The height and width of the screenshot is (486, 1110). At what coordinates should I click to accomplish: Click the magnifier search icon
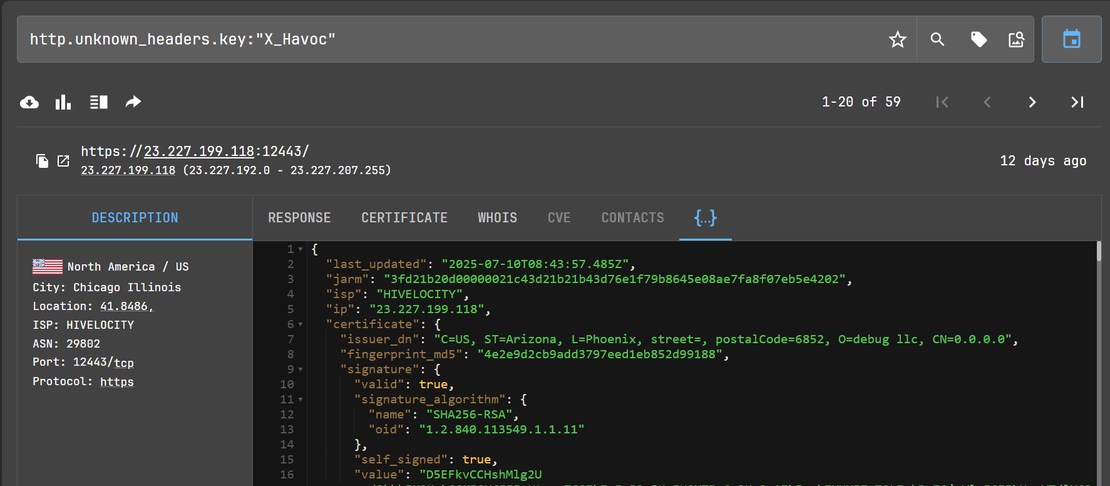(937, 40)
